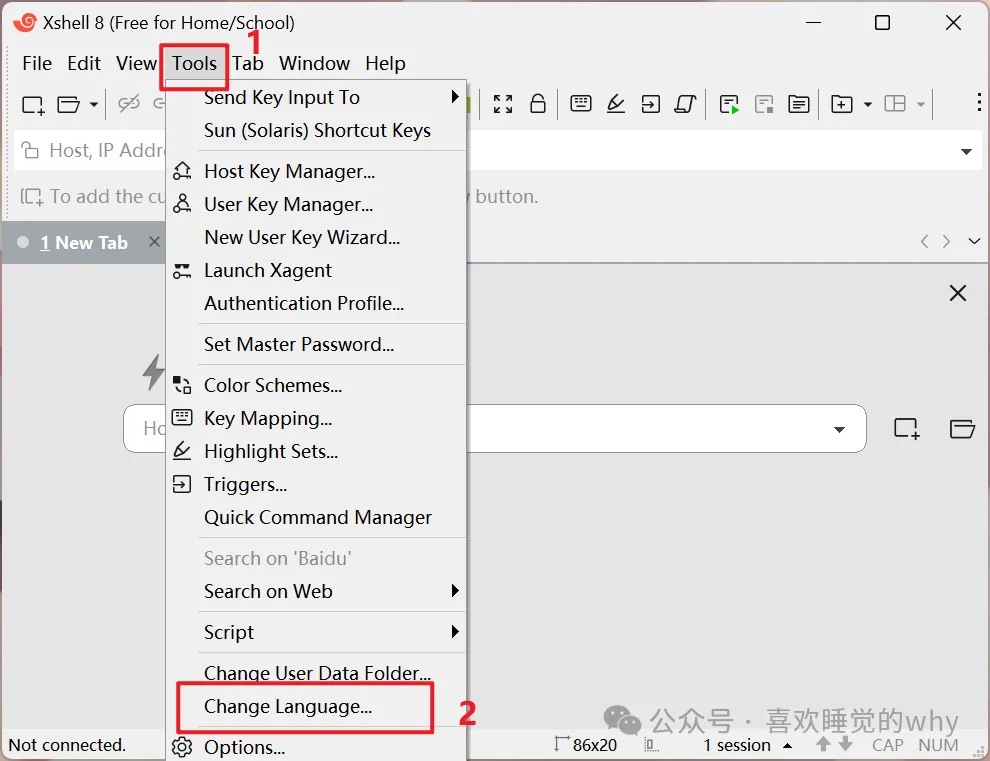The height and width of the screenshot is (761, 990).
Task: Click the lined document log toolbar icon
Action: point(799,104)
